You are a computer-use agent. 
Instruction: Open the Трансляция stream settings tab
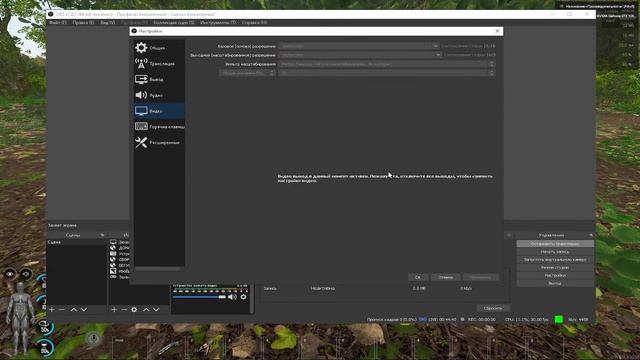(159, 64)
